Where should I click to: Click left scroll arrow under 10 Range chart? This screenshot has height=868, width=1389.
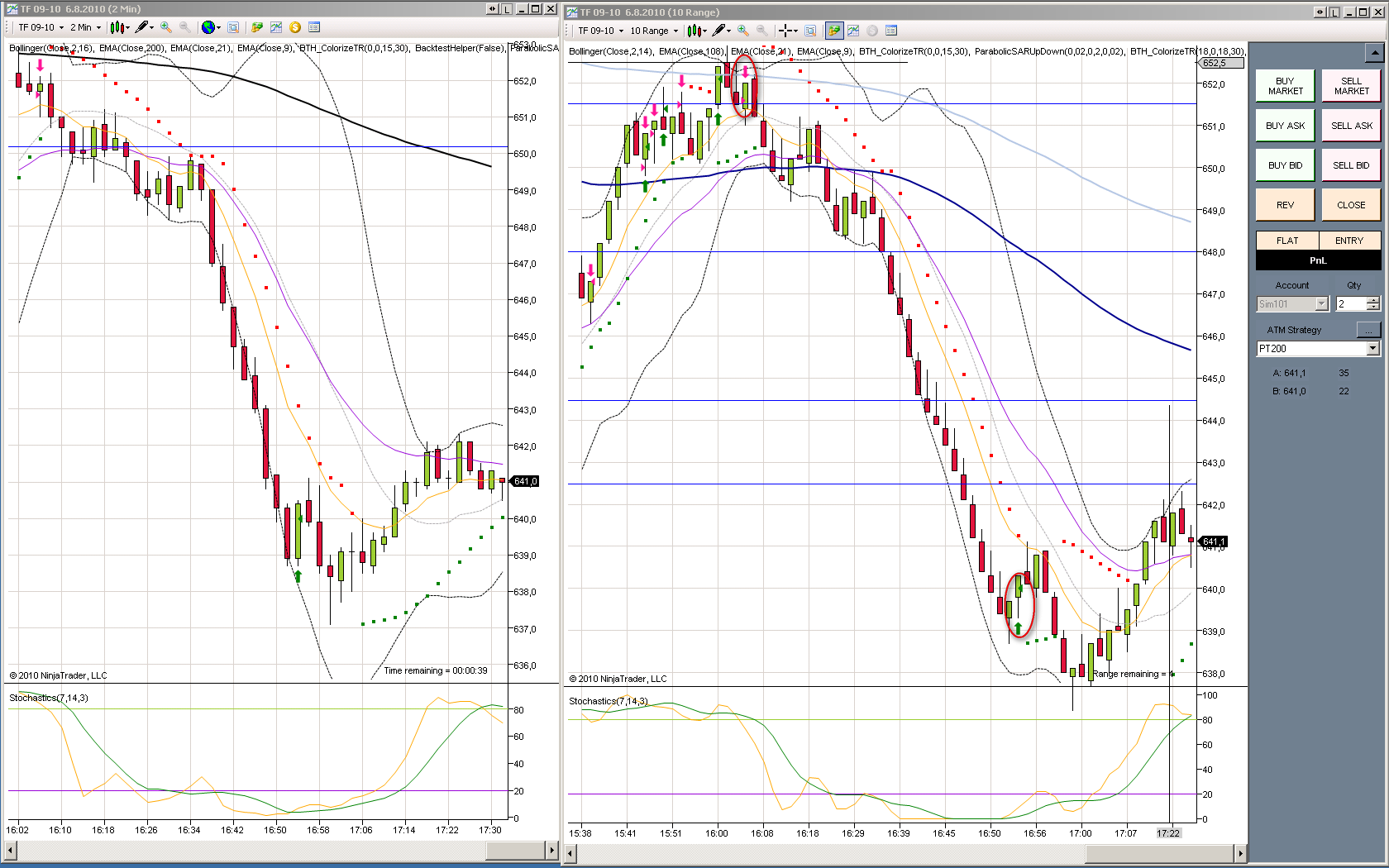pos(571,853)
